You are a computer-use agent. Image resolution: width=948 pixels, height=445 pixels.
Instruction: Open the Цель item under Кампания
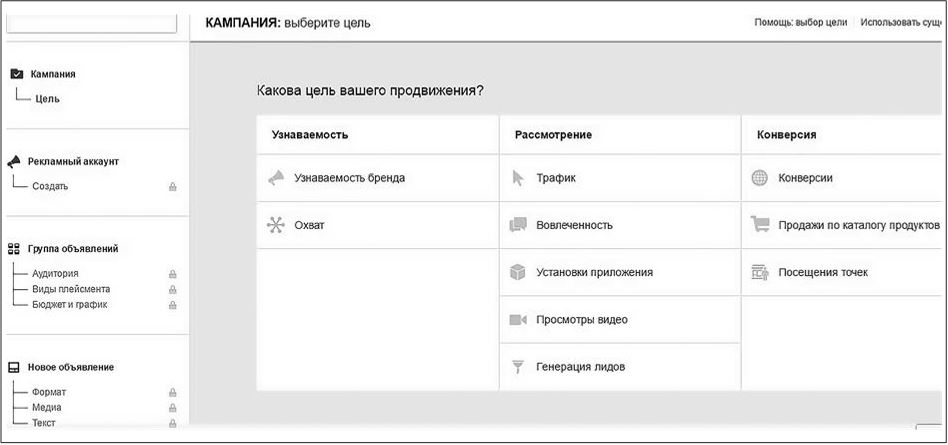[x=47, y=99]
